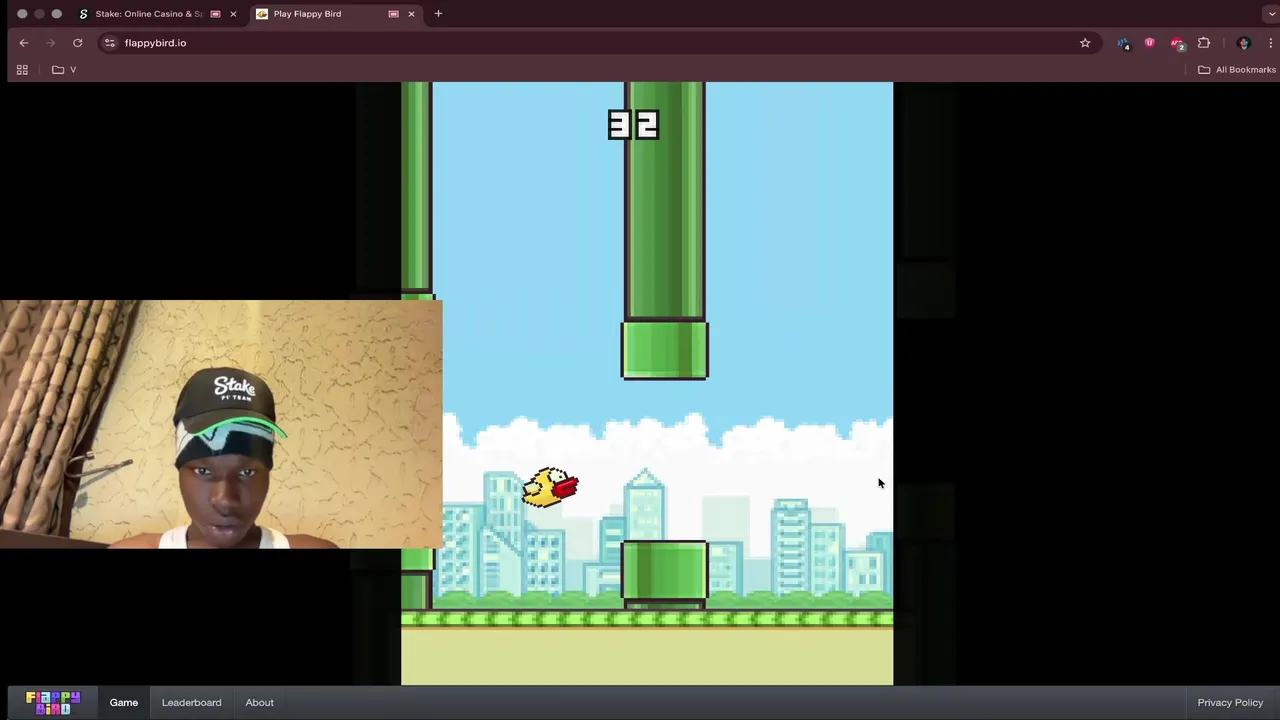
Task: Open the blue extension with badge 4
Action: click(x=1124, y=43)
